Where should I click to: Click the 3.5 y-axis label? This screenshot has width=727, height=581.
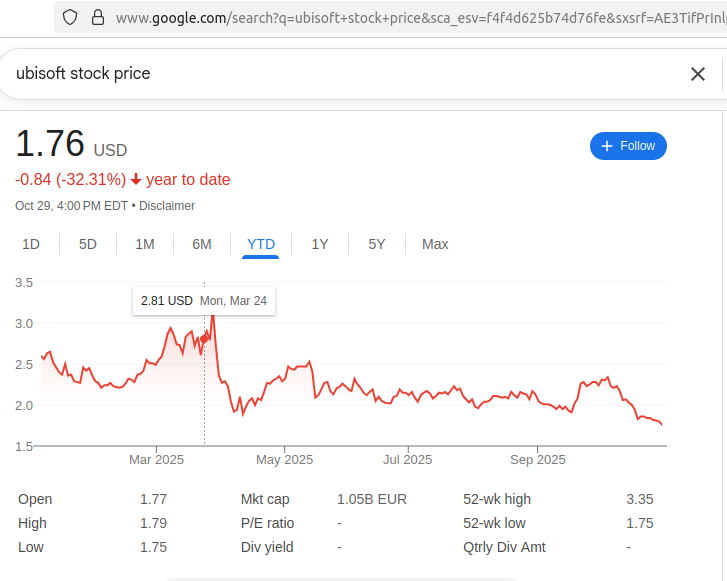coord(24,283)
